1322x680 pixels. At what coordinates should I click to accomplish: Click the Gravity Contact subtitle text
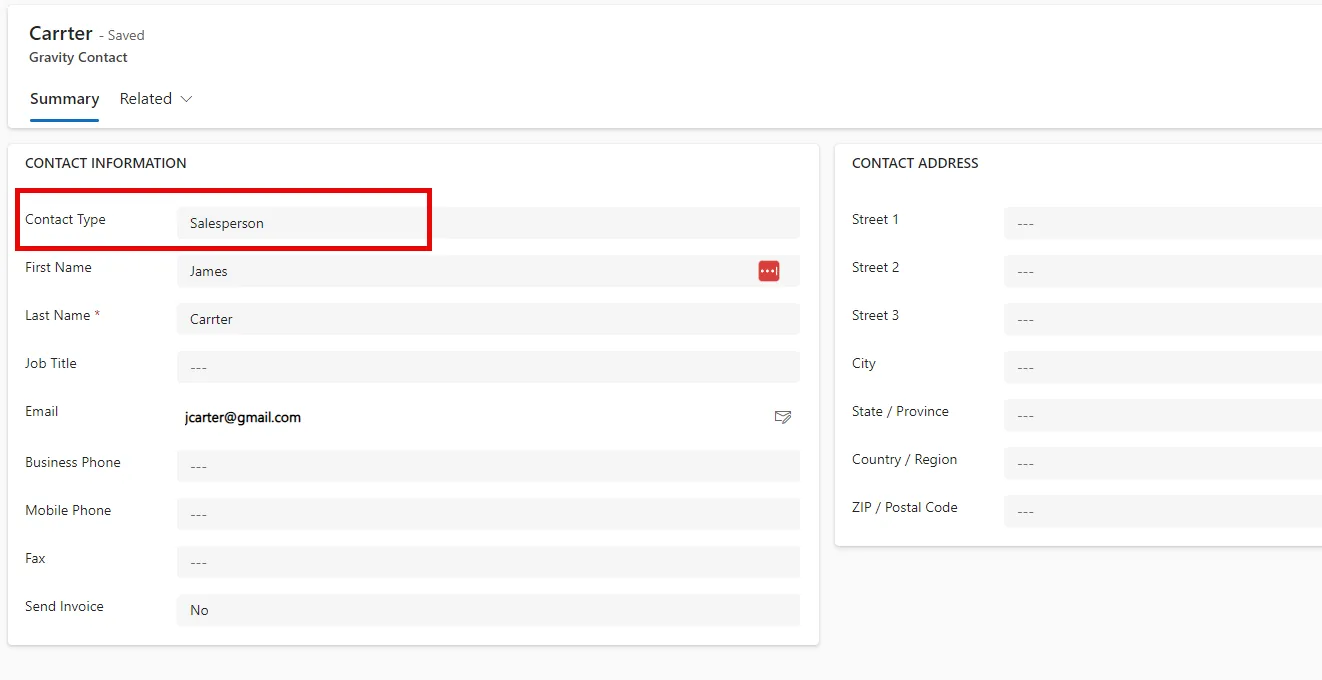78,57
